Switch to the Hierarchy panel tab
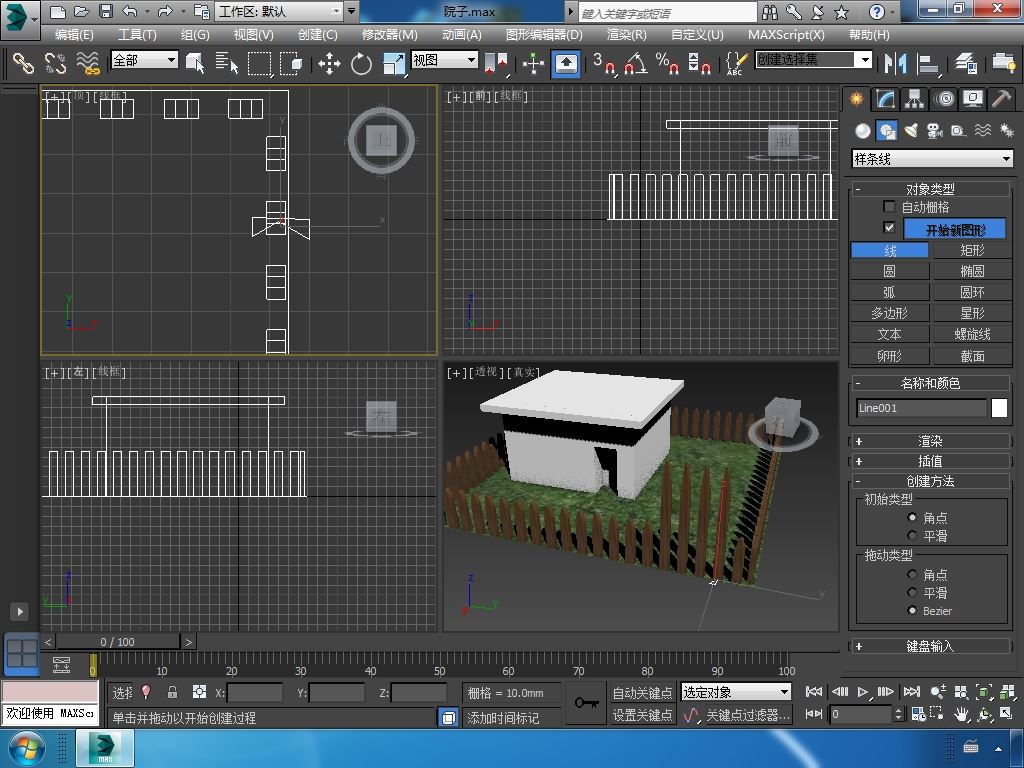This screenshot has width=1024, height=768. point(914,99)
